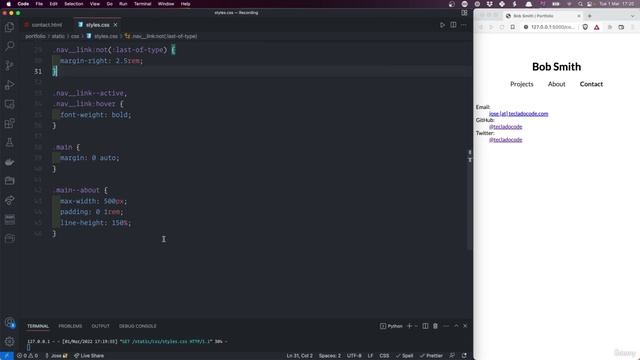Switch to DEBUG CONSOLE tab
Screen dimensions: 640x360
click(138, 326)
